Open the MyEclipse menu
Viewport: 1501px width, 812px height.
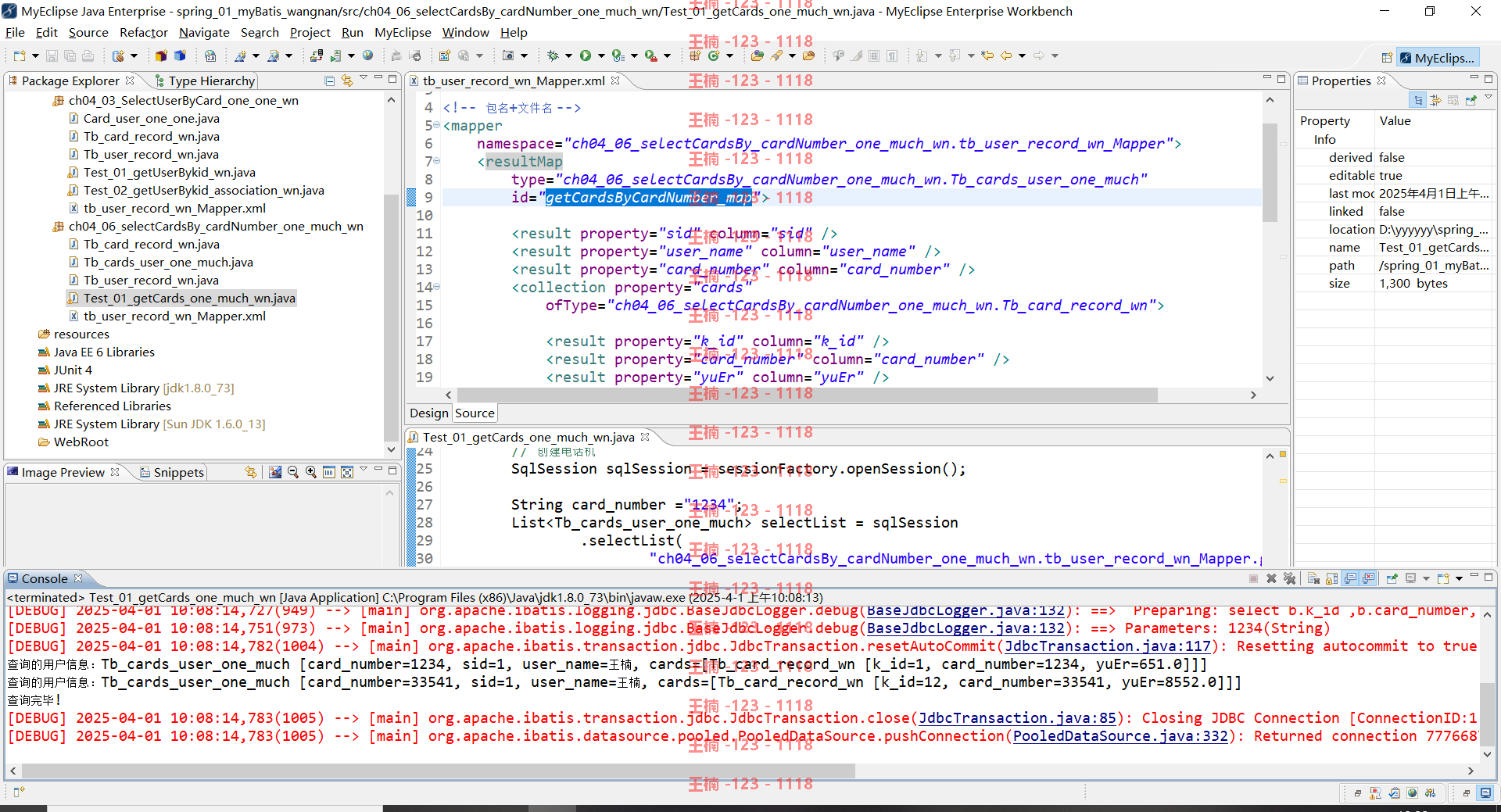click(x=403, y=32)
